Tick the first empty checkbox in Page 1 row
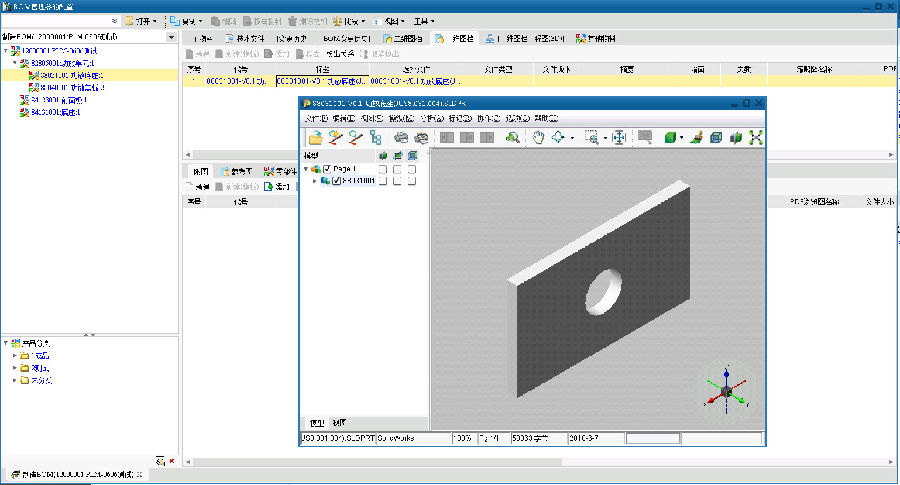Viewport: 900px width, 485px height. point(383,169)
